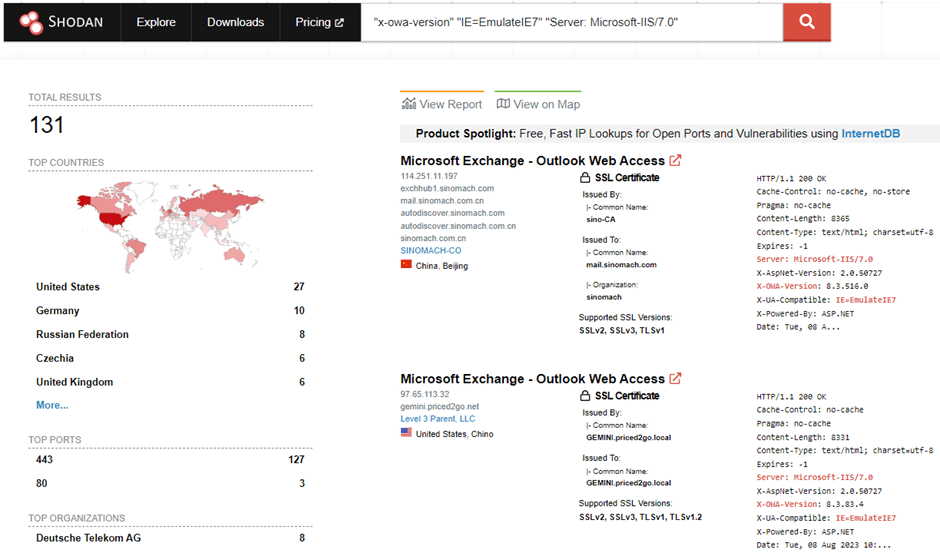Filter by United Kingdom country
This screenshot has height=553, width=940.
coord(170,382)
